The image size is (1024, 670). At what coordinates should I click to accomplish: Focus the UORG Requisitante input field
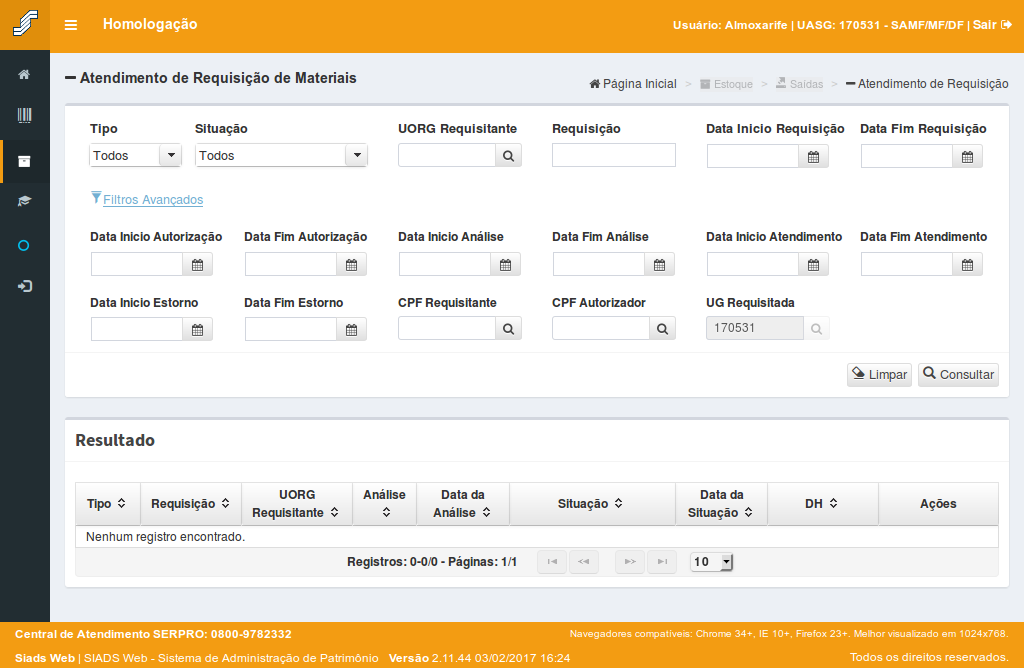(447, 155)
